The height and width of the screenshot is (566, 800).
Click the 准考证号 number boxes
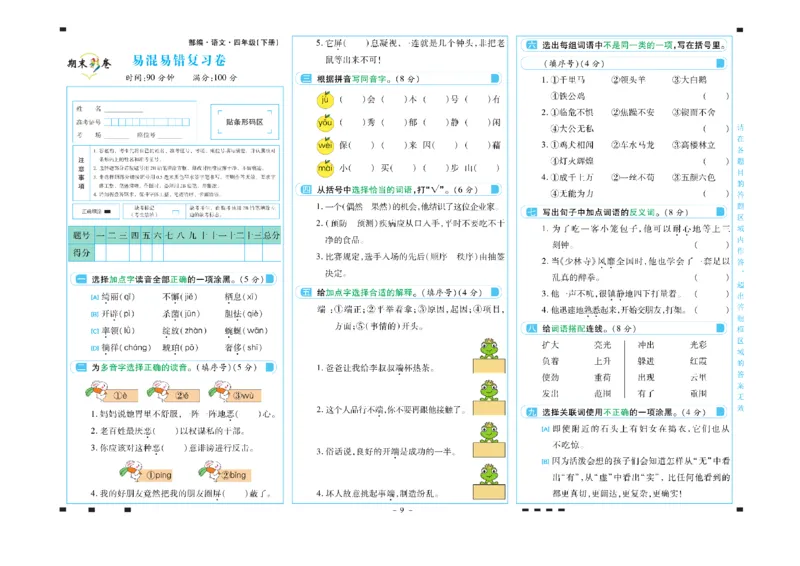pyautogui.click(x=147, y=122)
